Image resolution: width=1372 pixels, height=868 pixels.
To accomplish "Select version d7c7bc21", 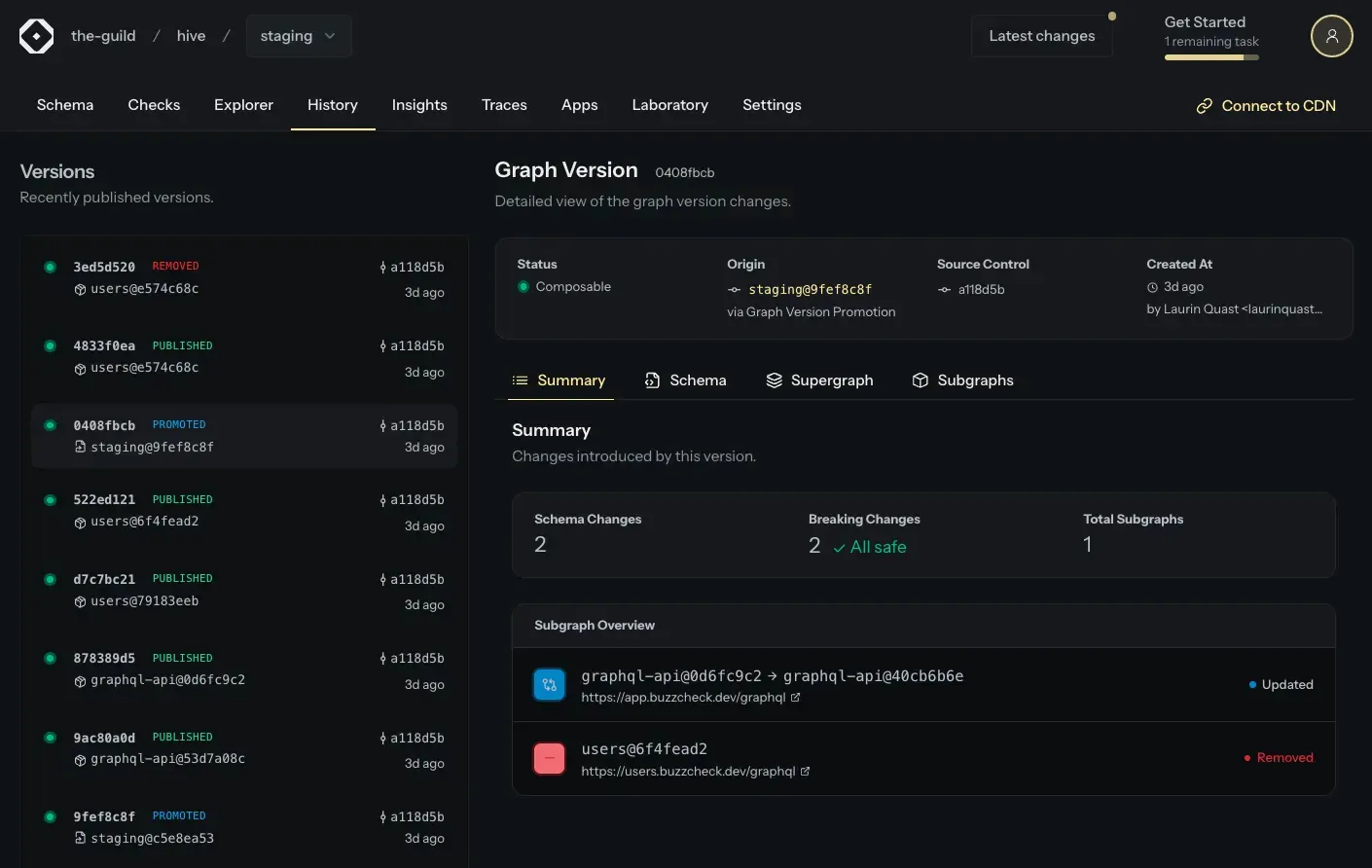I will click(244, 592).
